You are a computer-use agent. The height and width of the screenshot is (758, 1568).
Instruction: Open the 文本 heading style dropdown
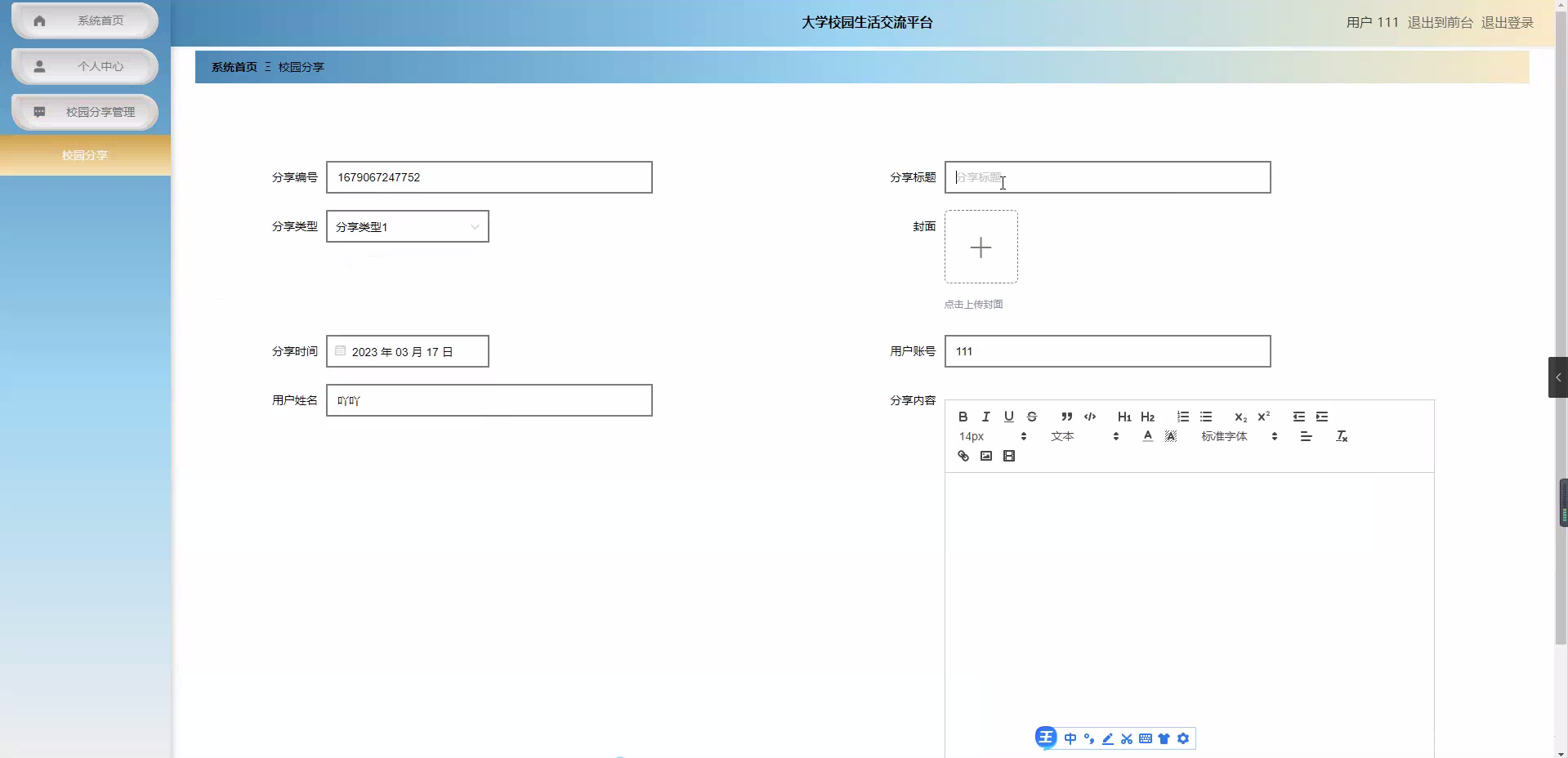click(x=1084, y=436)
